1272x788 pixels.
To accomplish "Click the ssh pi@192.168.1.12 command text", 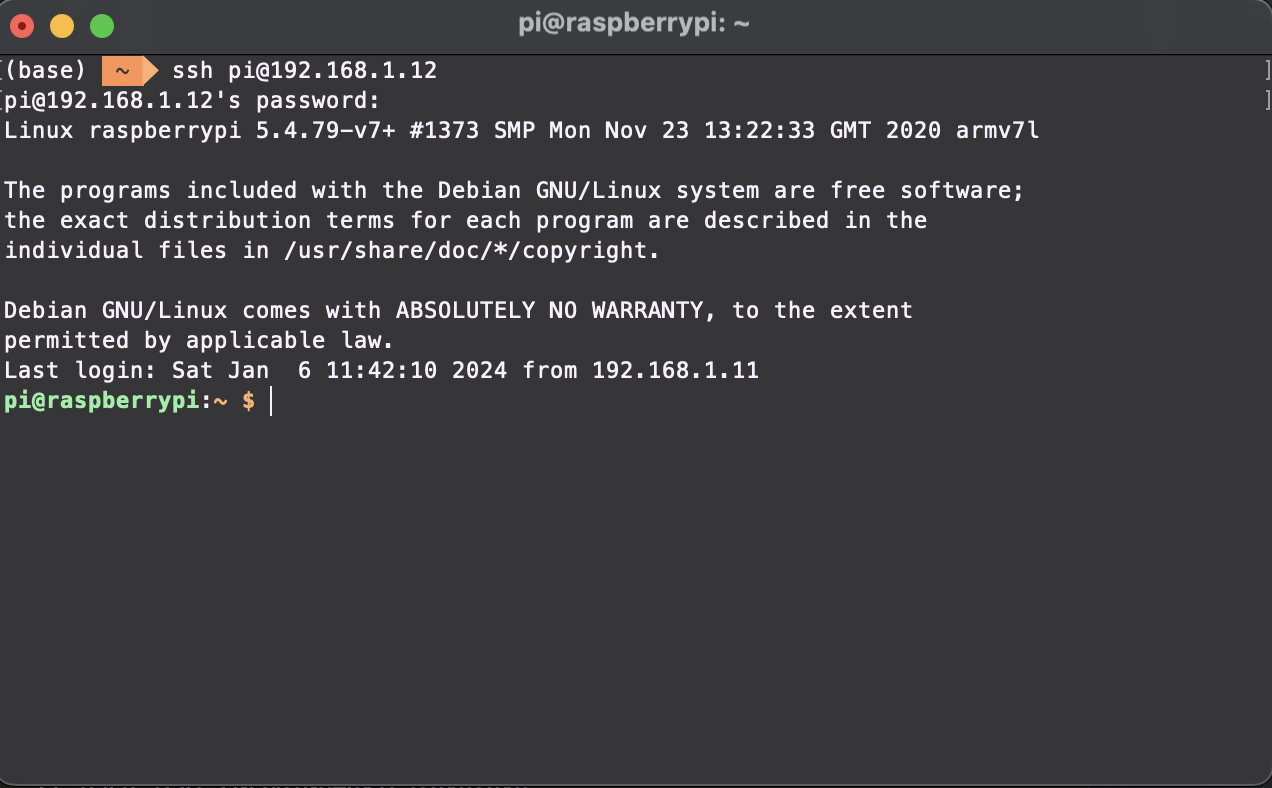I will pos(305,71).
